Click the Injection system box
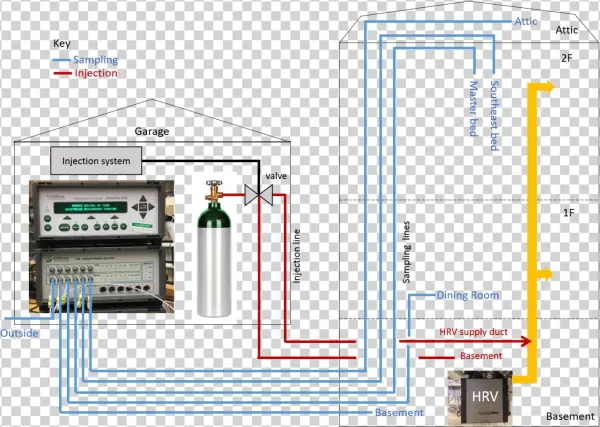The width and height of the screenshot is (600, 427). (x=95, y=159)
